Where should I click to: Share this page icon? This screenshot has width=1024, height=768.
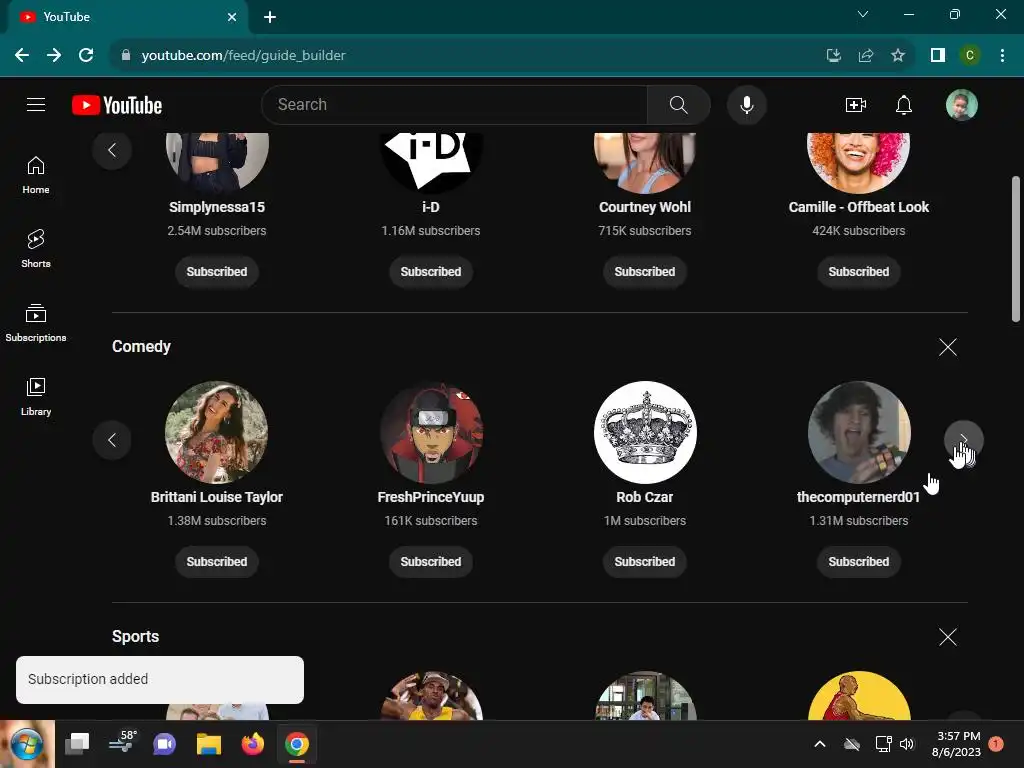[866, 56]
